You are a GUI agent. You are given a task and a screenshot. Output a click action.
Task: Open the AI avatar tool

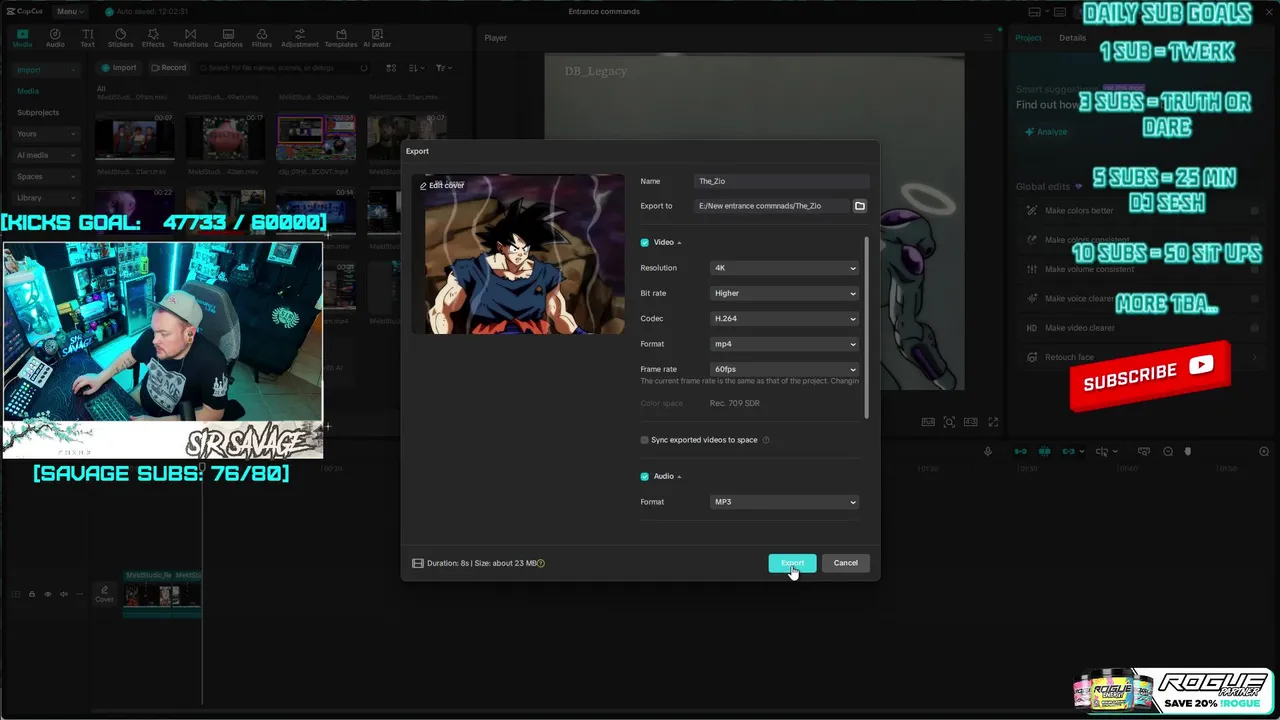pyautogui.click(x=377, y=38)
